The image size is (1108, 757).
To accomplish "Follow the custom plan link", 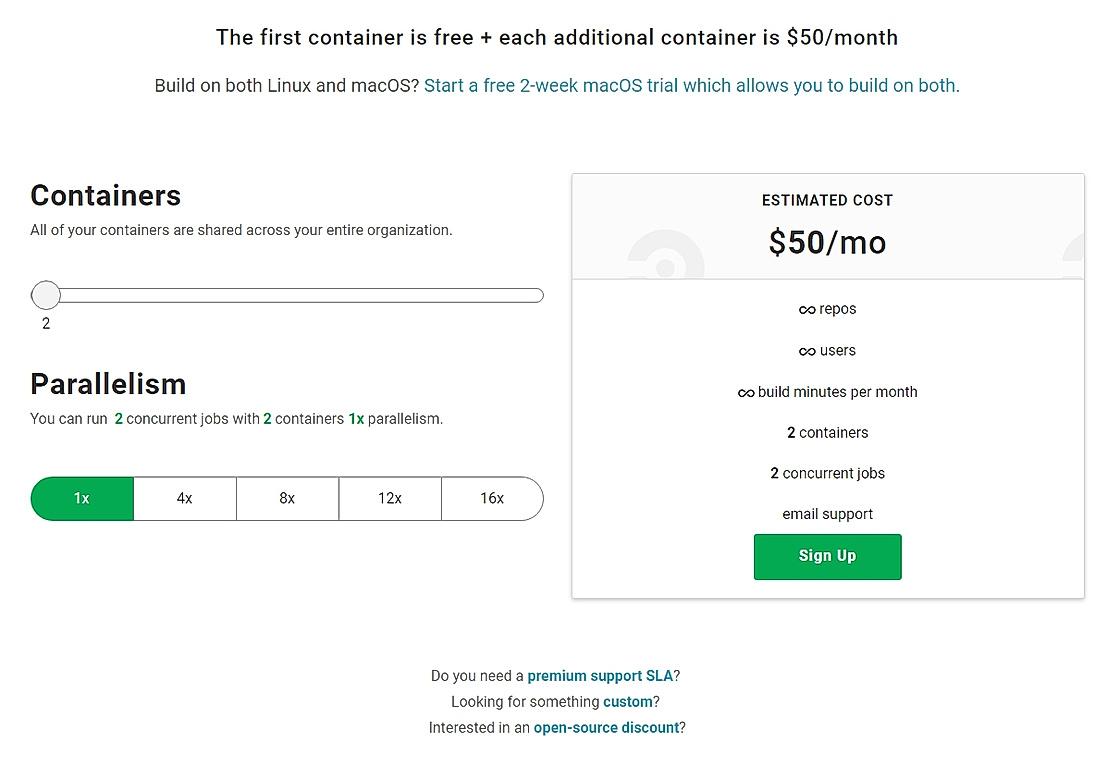I will [x=627, y=702].
